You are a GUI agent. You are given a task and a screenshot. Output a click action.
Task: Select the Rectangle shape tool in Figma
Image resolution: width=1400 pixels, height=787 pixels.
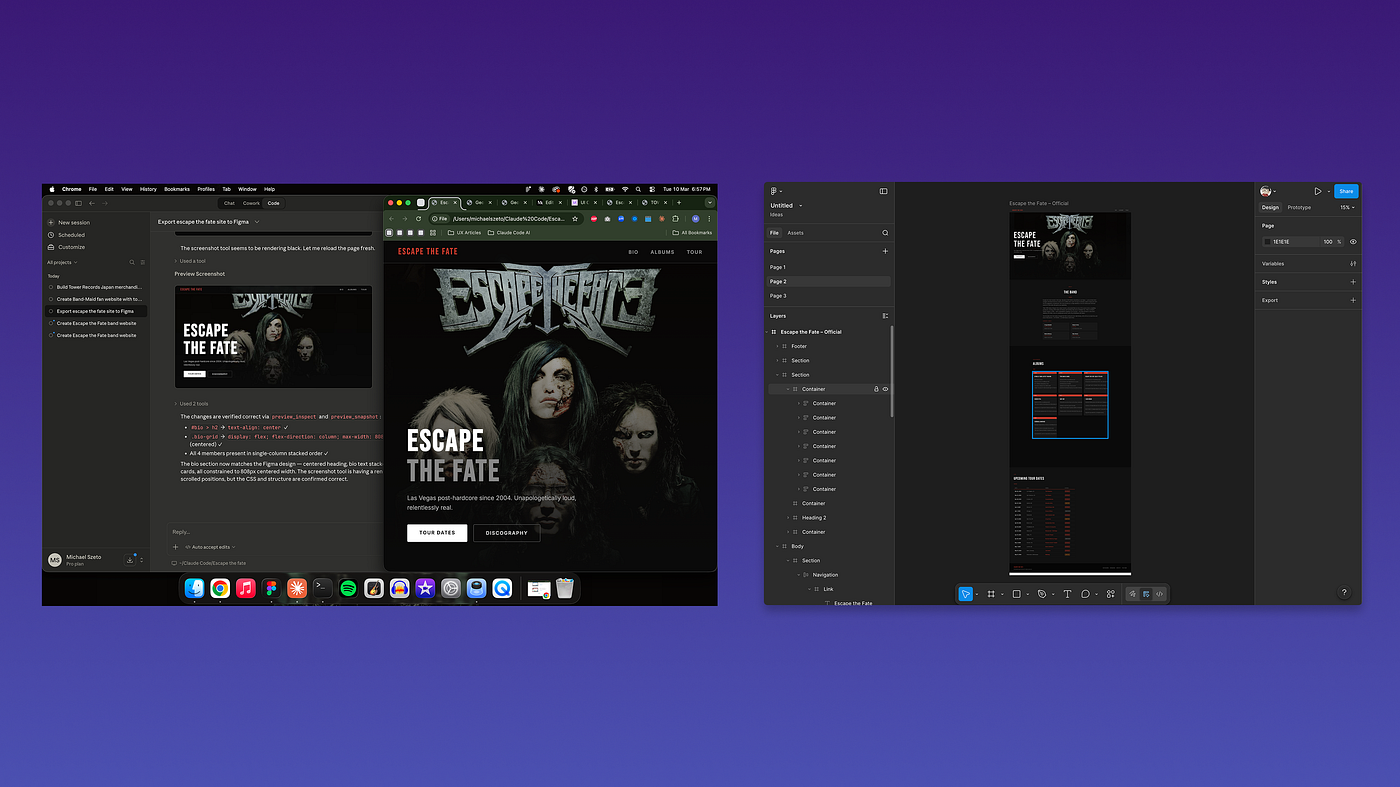[1016, 594]
